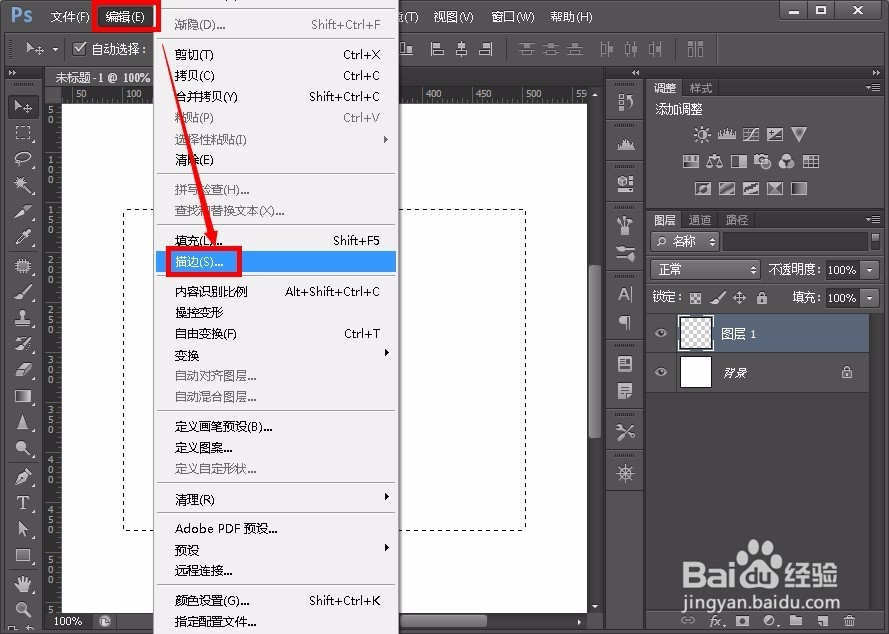Add a Photo Filter adjustment
The width and height of the screenshot is (889, 634).
(763, 162)
